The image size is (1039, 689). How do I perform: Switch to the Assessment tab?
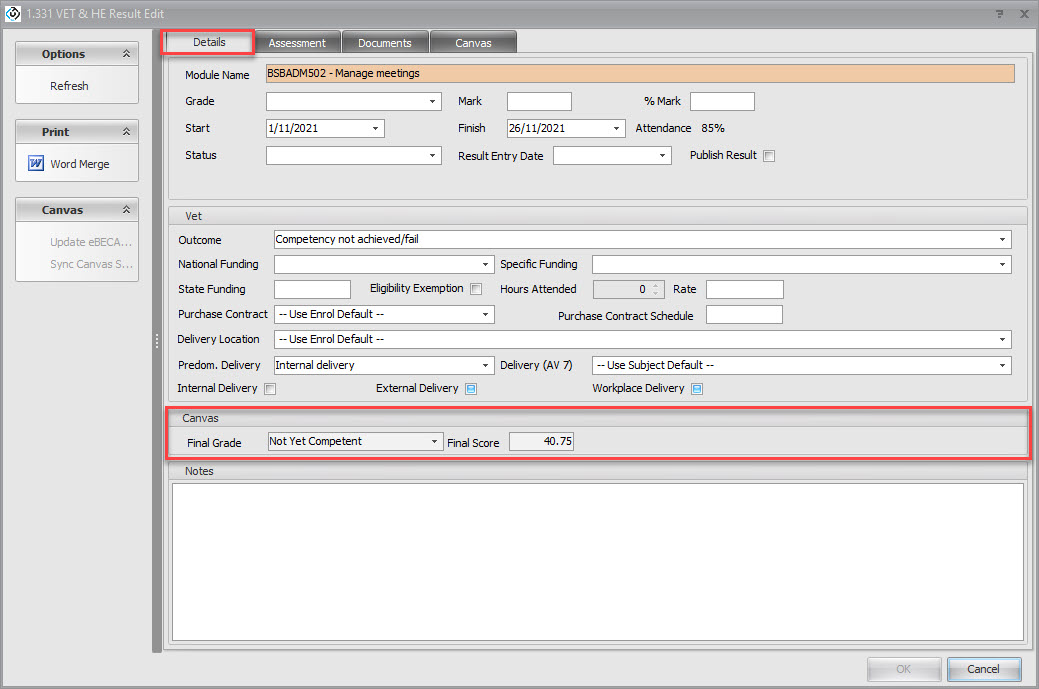(297, 43)
